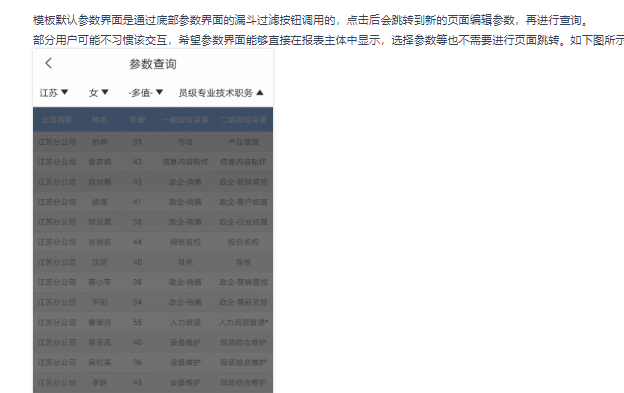Click the 公司名称 column header
Screen dimensions: 624x393
57,120
